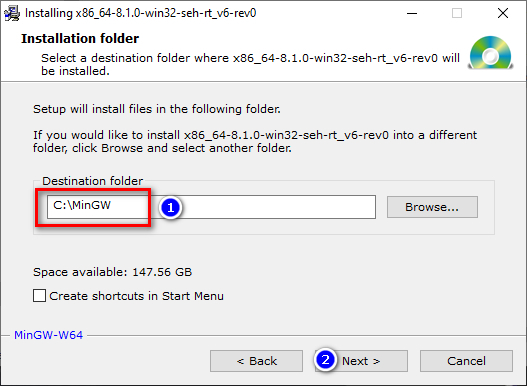Click the disabled maximize window button
Image resolution: width=527 pixels, height=386 pixels.
pos(457,13)
